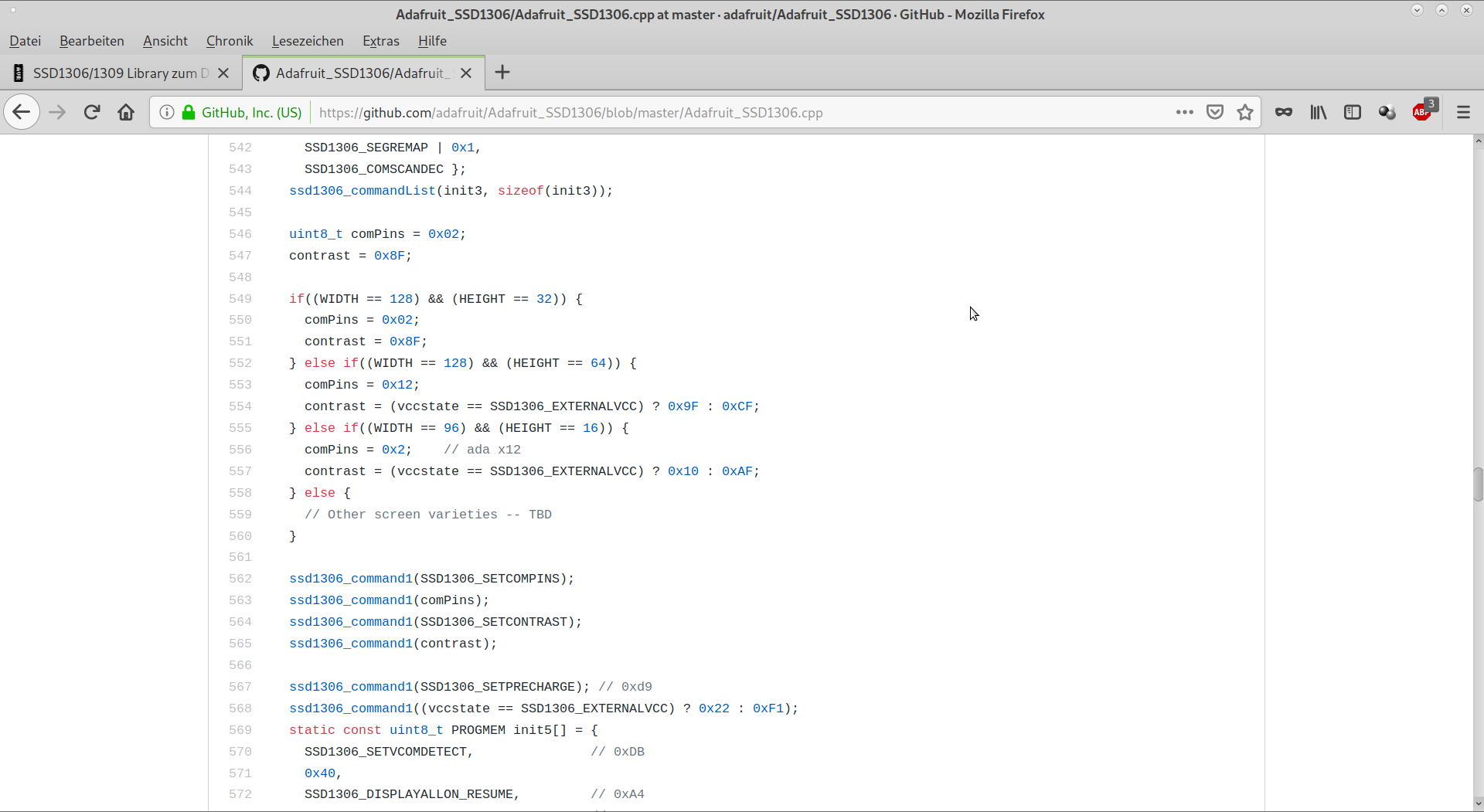Click SSD1306_SETCOMPINS on line 562
The width and height of the screenshot is (1484, 812).
click(490, 579)
